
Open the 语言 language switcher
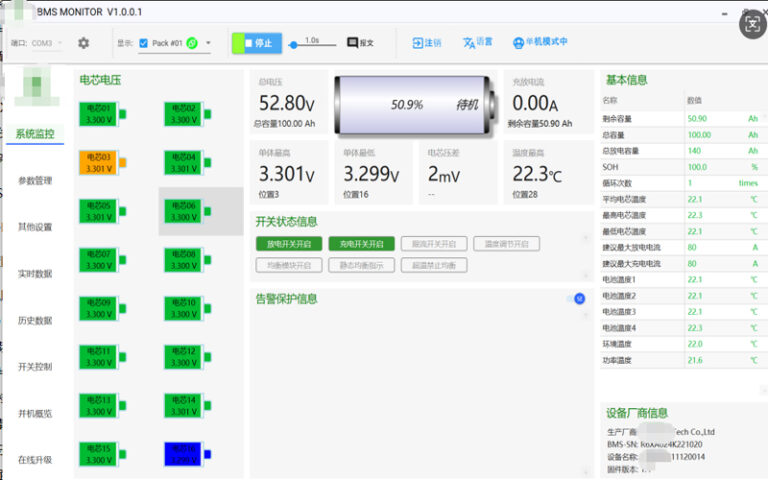click(x=470, y=43)
